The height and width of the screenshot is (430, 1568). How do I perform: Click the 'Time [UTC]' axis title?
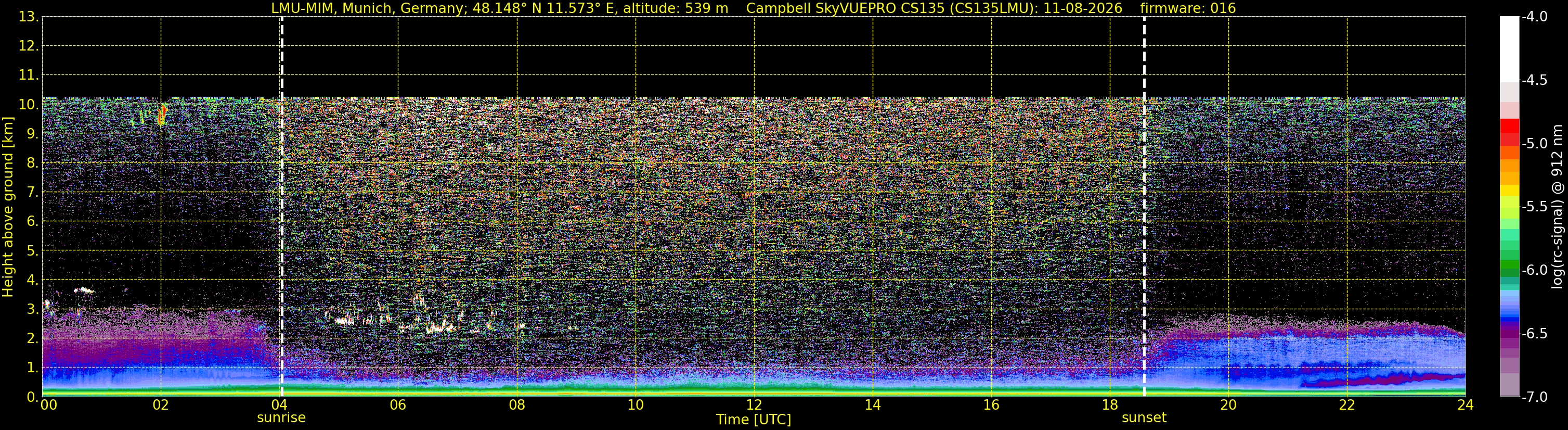754,420
